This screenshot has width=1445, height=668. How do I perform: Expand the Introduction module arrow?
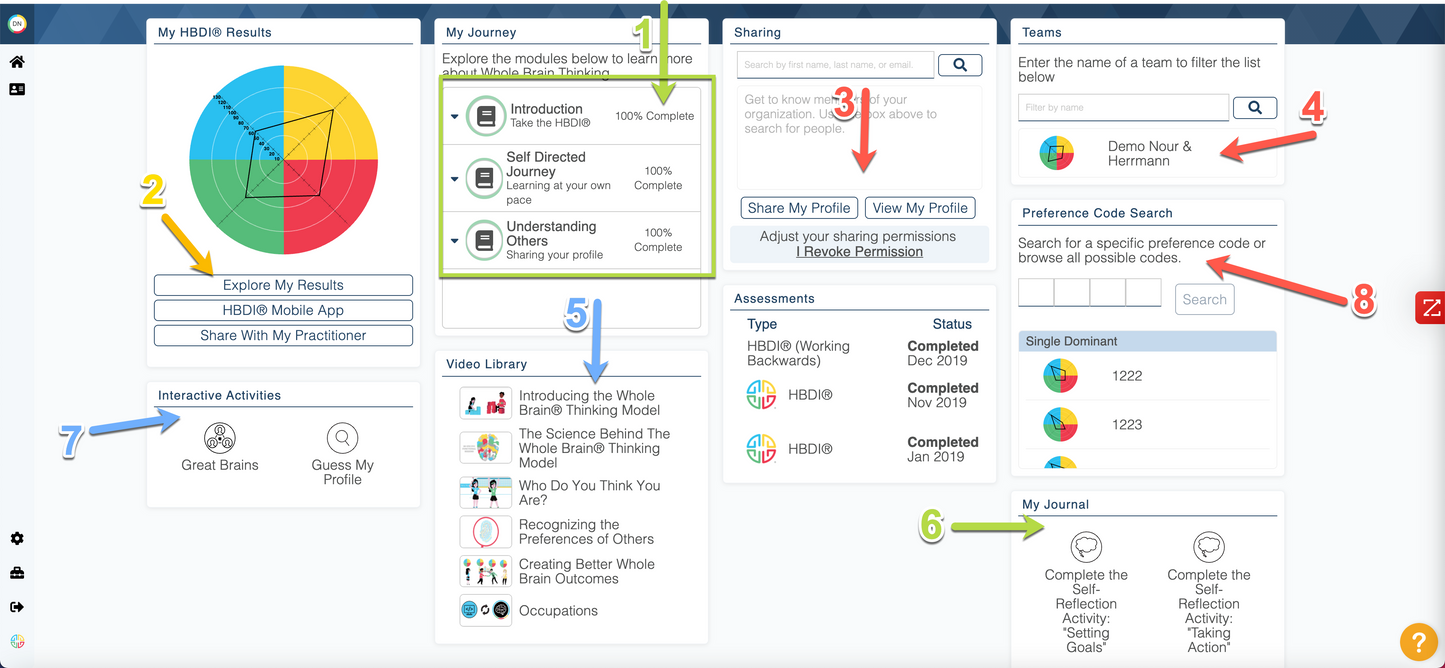coord(455,117)
